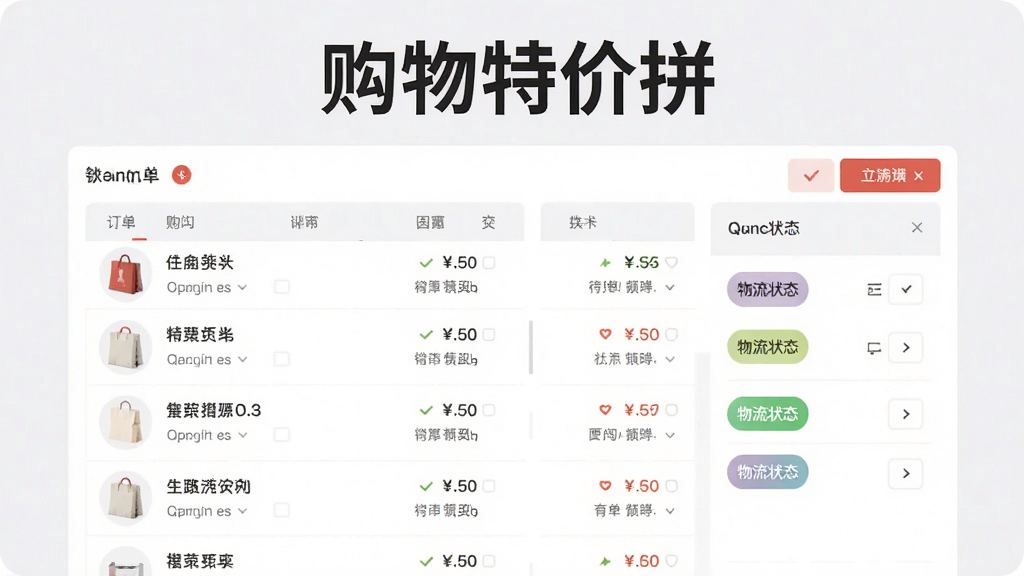The width and height of the screenshot is (1024, 576).
Task: Select the 困囍 column header
Action: [430, 223]
